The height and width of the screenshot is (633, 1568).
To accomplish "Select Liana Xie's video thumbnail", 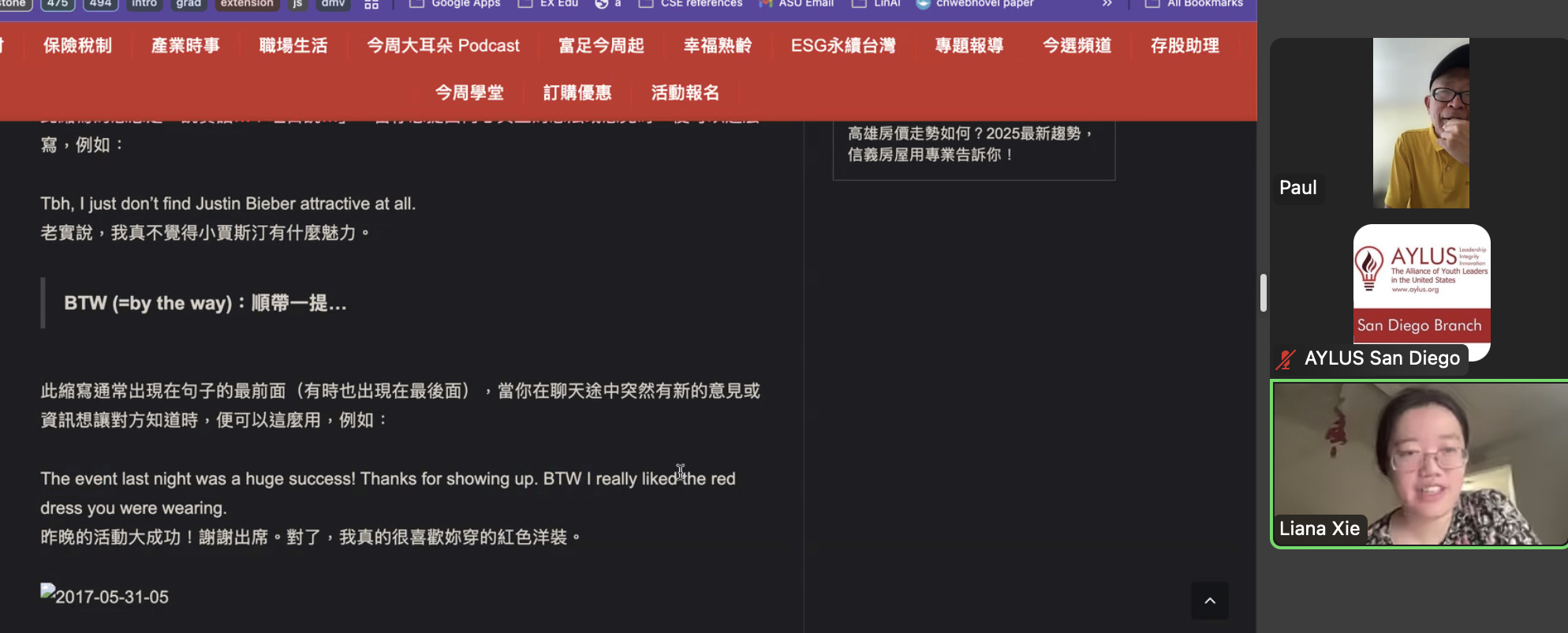I will pyautogui.click(x=1420, y=464).
